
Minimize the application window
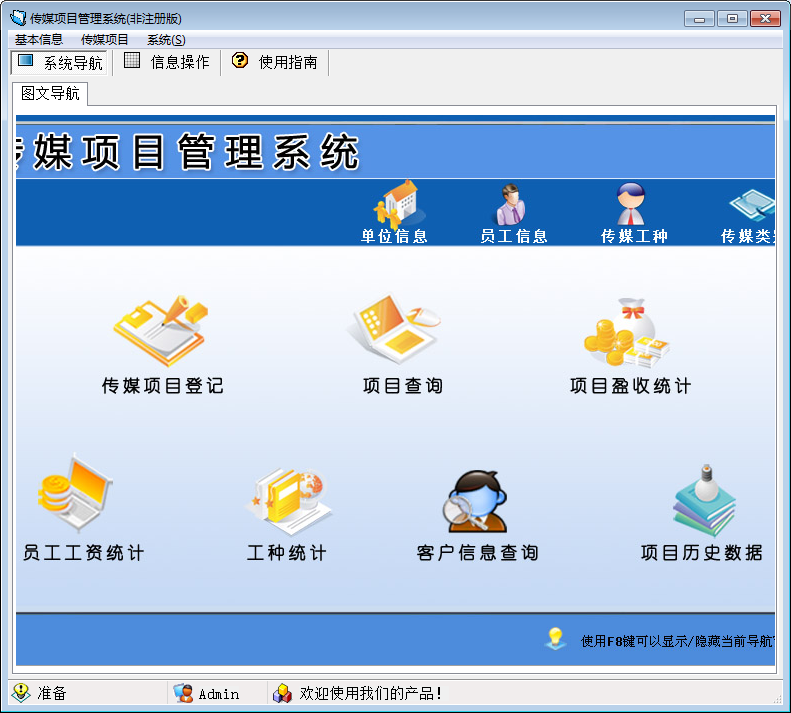coord(699,19)
